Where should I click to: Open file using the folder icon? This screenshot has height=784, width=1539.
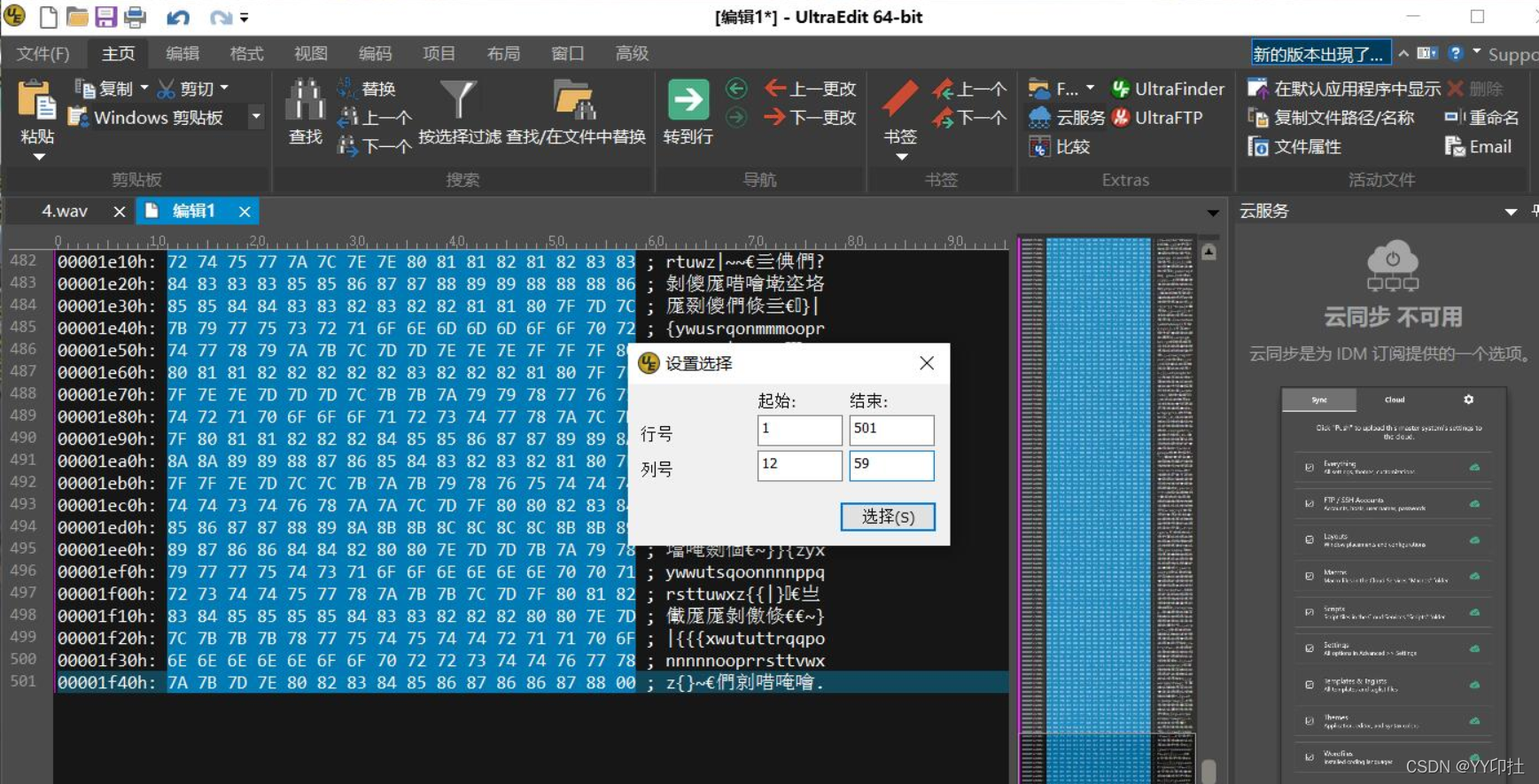77,17
